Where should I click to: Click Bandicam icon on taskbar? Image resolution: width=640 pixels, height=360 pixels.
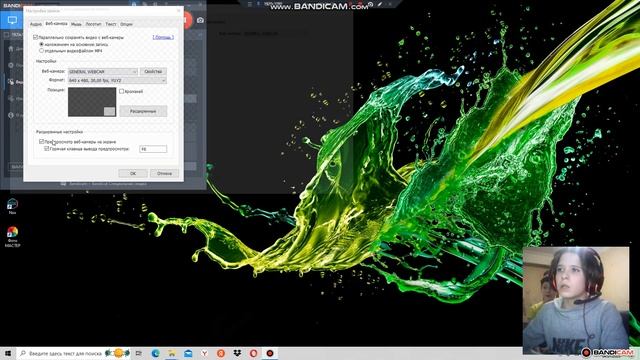(270, 353)
